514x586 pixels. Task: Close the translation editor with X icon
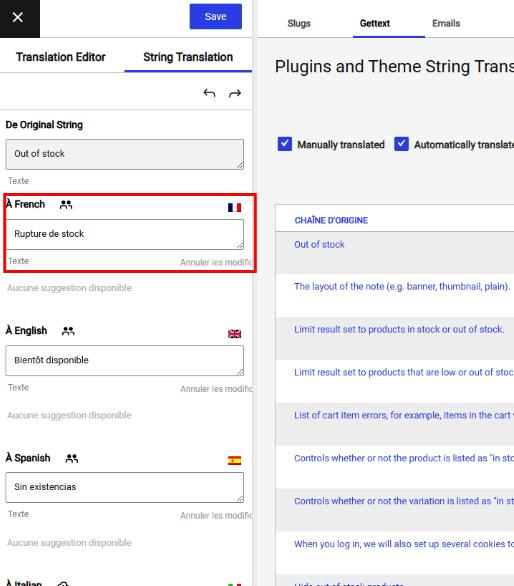tap(18, 18)
